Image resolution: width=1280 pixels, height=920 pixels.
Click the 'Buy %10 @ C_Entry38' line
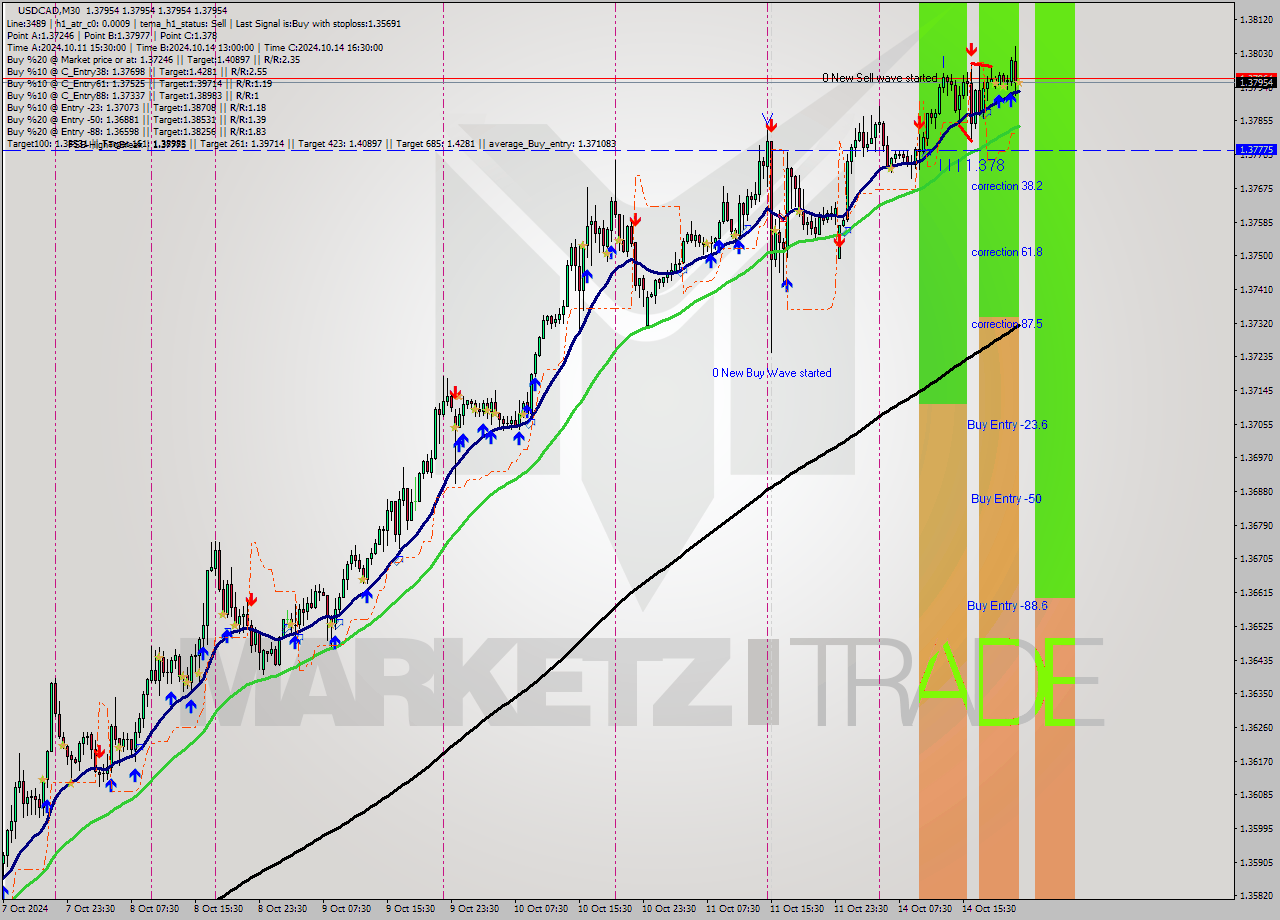136,71
